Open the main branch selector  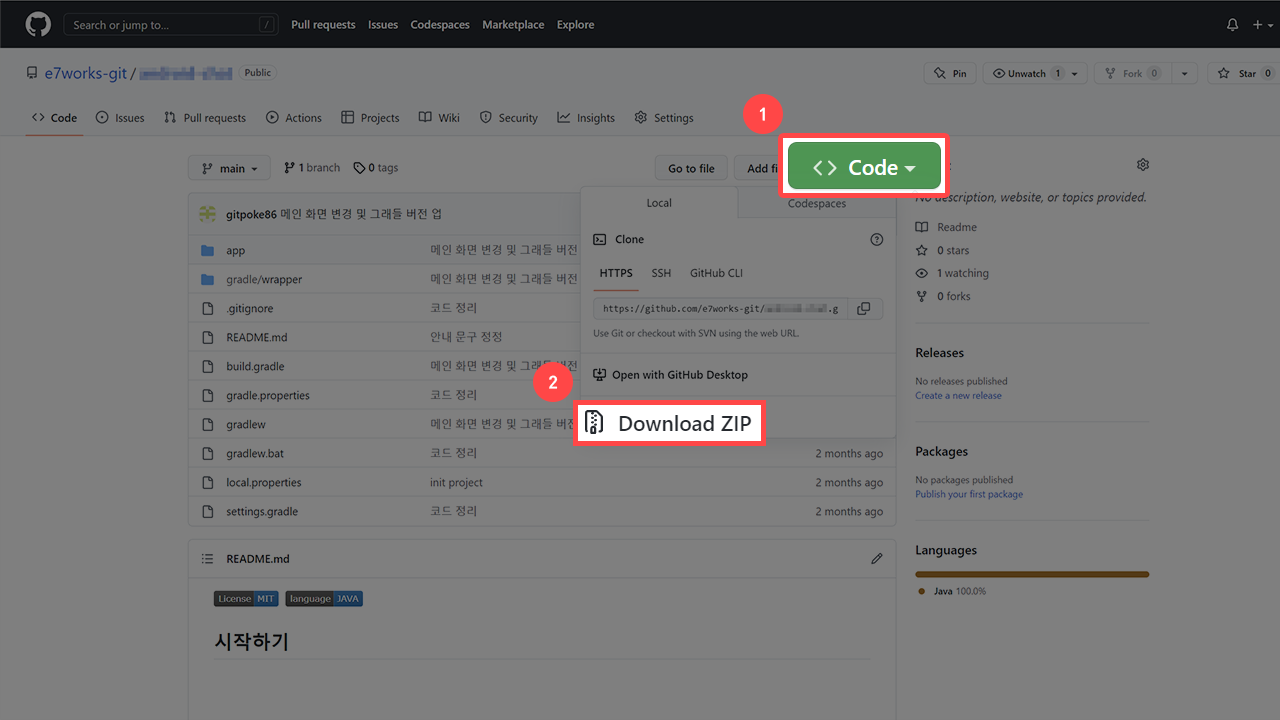click(229, 168)
